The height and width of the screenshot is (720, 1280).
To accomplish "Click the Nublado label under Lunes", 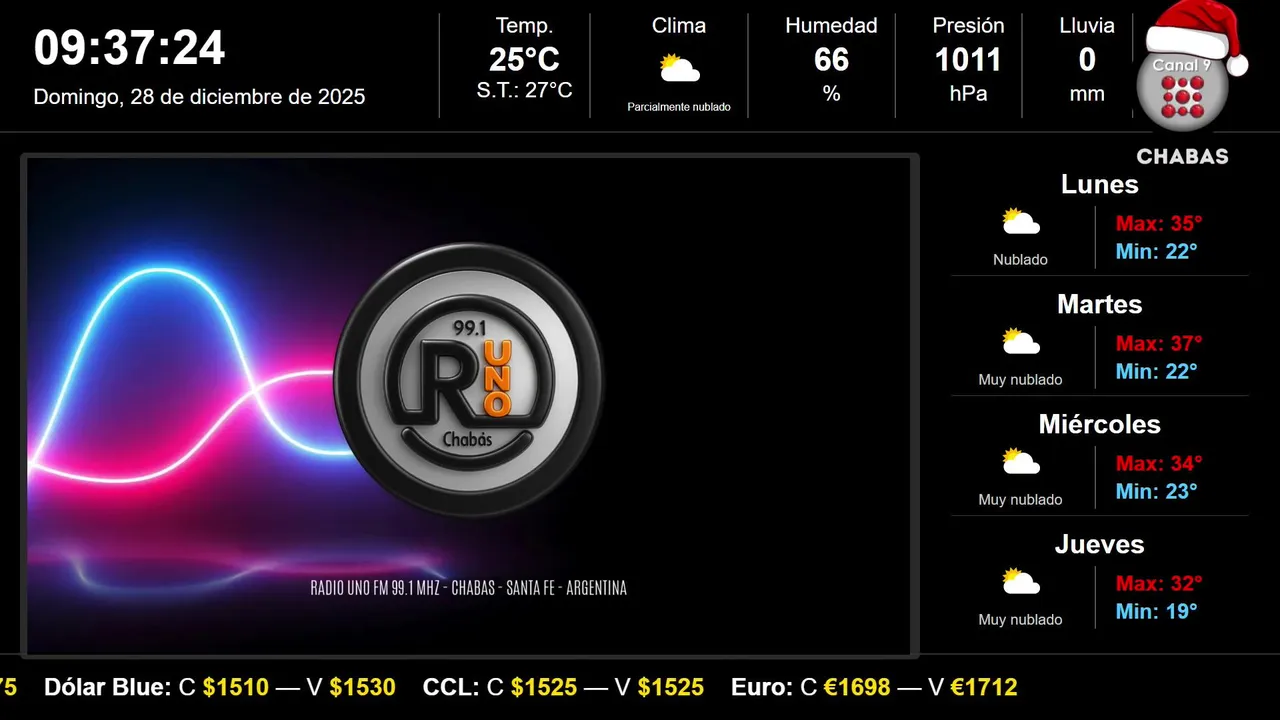I will (x=1020, y=260).
